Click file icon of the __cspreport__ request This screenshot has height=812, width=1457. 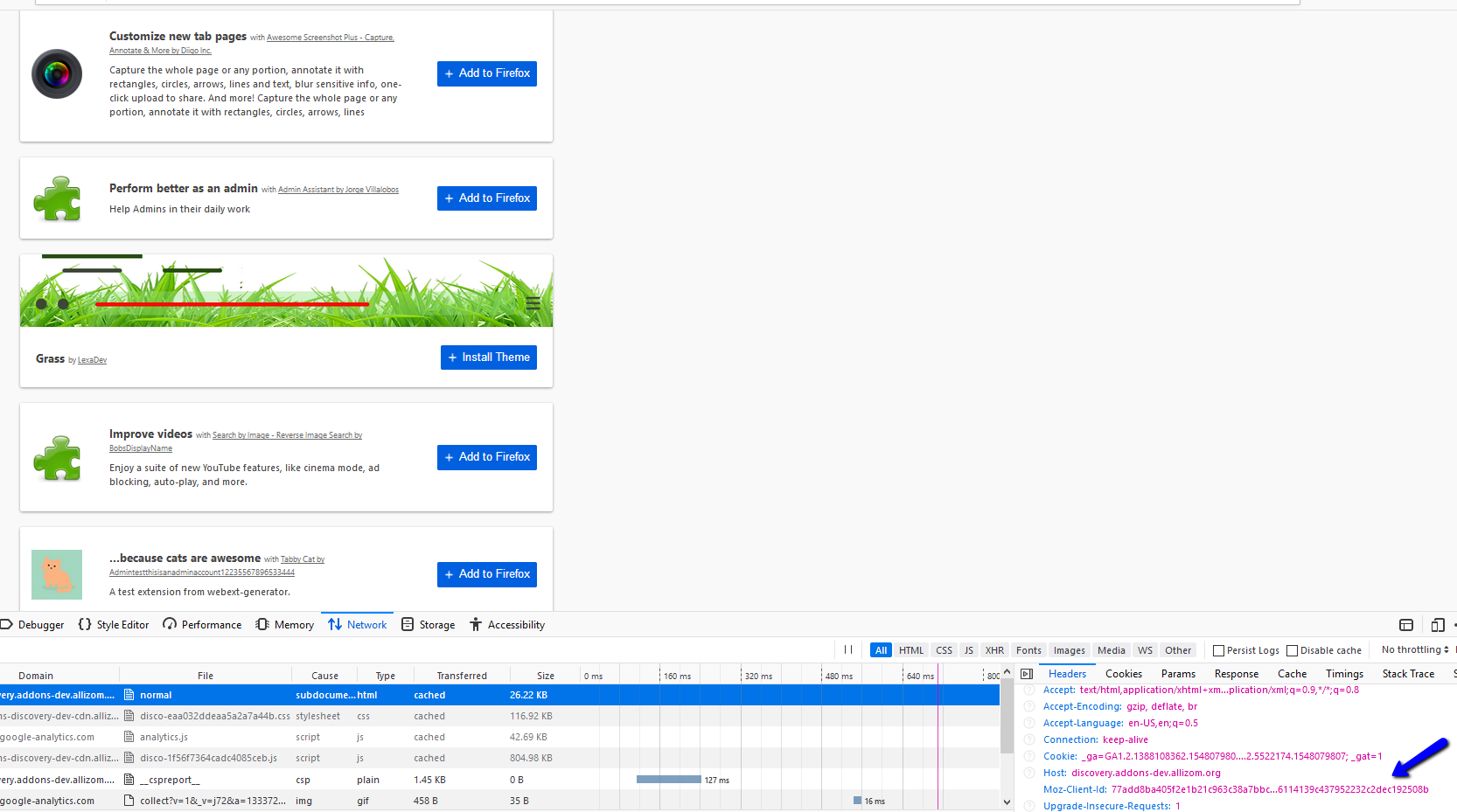pos(129,780)
